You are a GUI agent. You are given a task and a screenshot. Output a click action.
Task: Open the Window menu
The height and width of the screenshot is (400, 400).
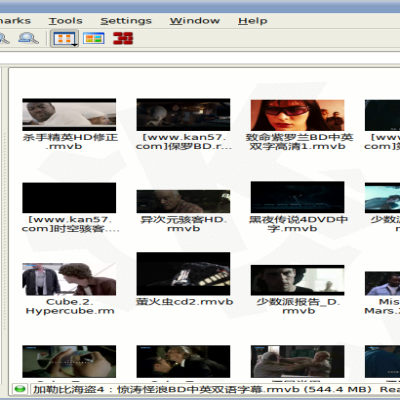[x=195, y=21]
